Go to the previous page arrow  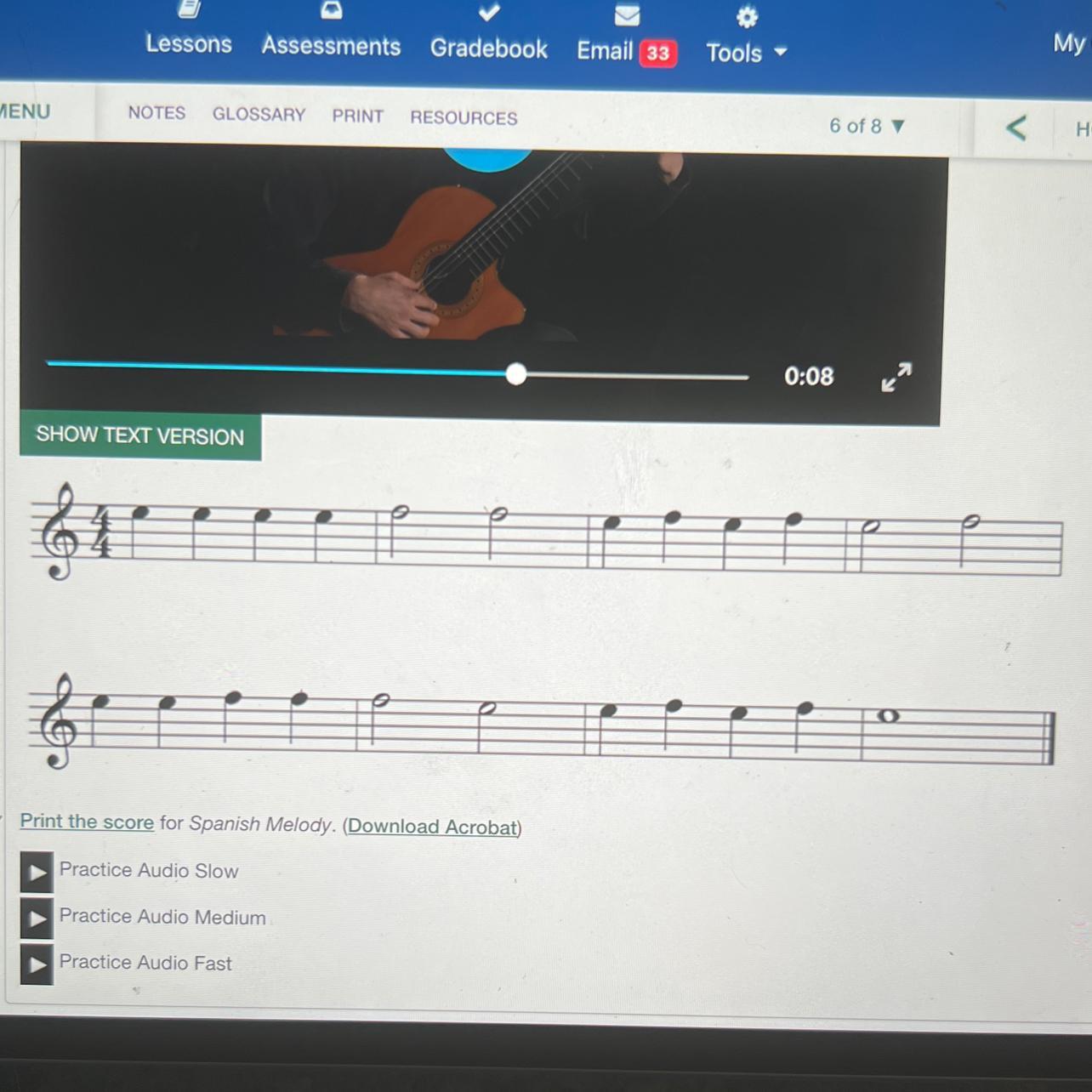[1015, 128]
